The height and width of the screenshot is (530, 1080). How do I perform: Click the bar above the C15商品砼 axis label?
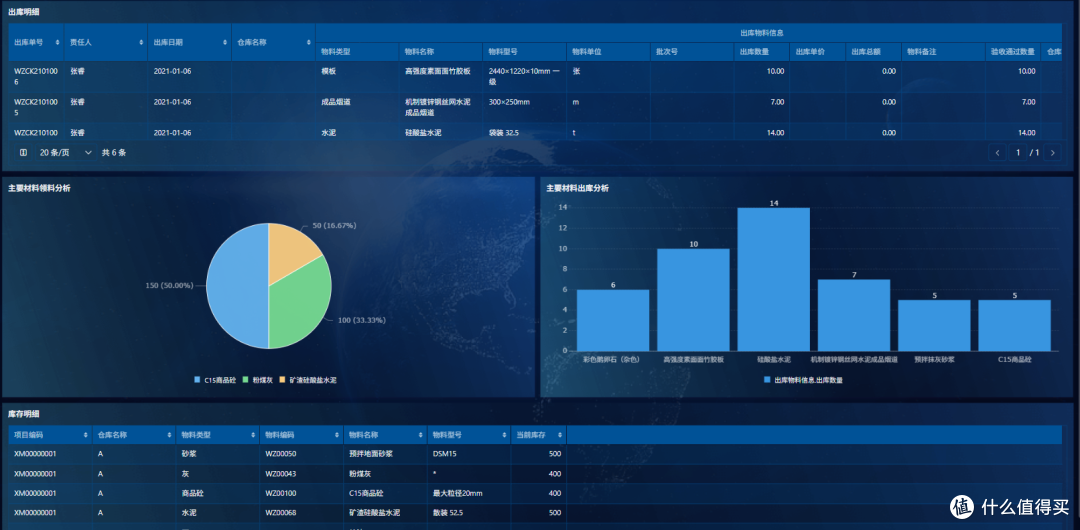coord(1015,325)
